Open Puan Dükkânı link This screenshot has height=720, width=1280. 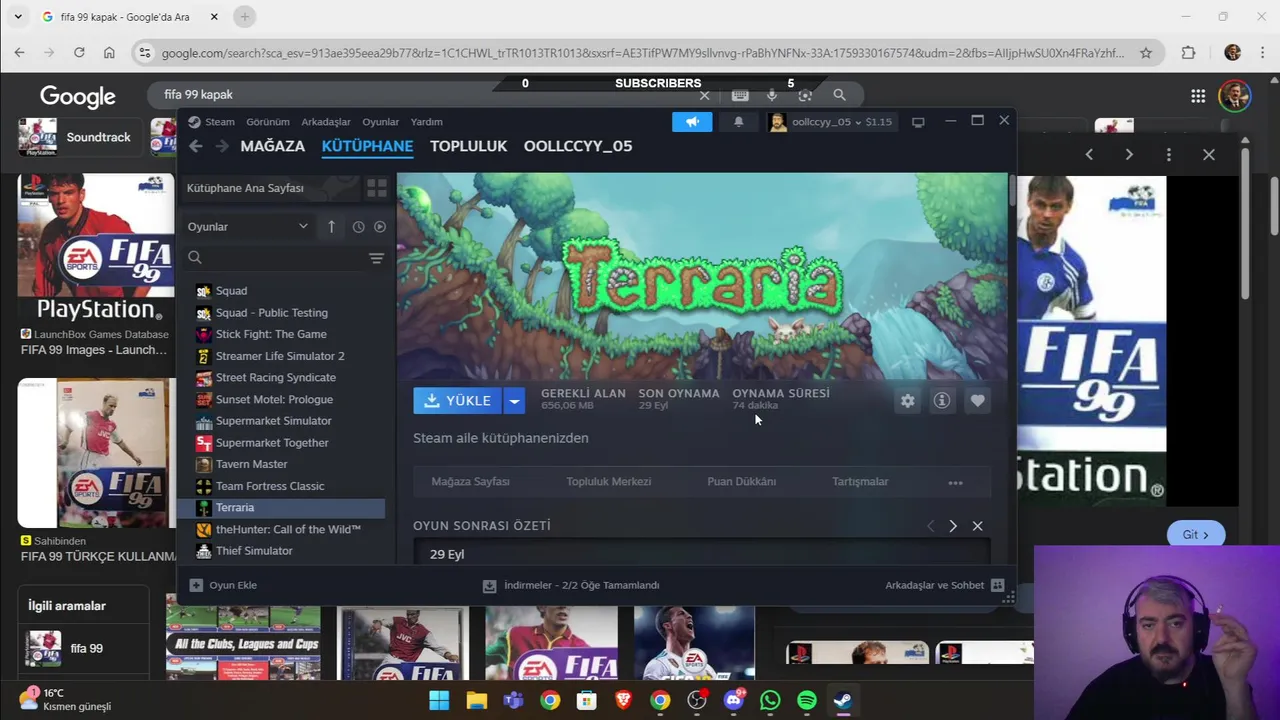[741, 482]
